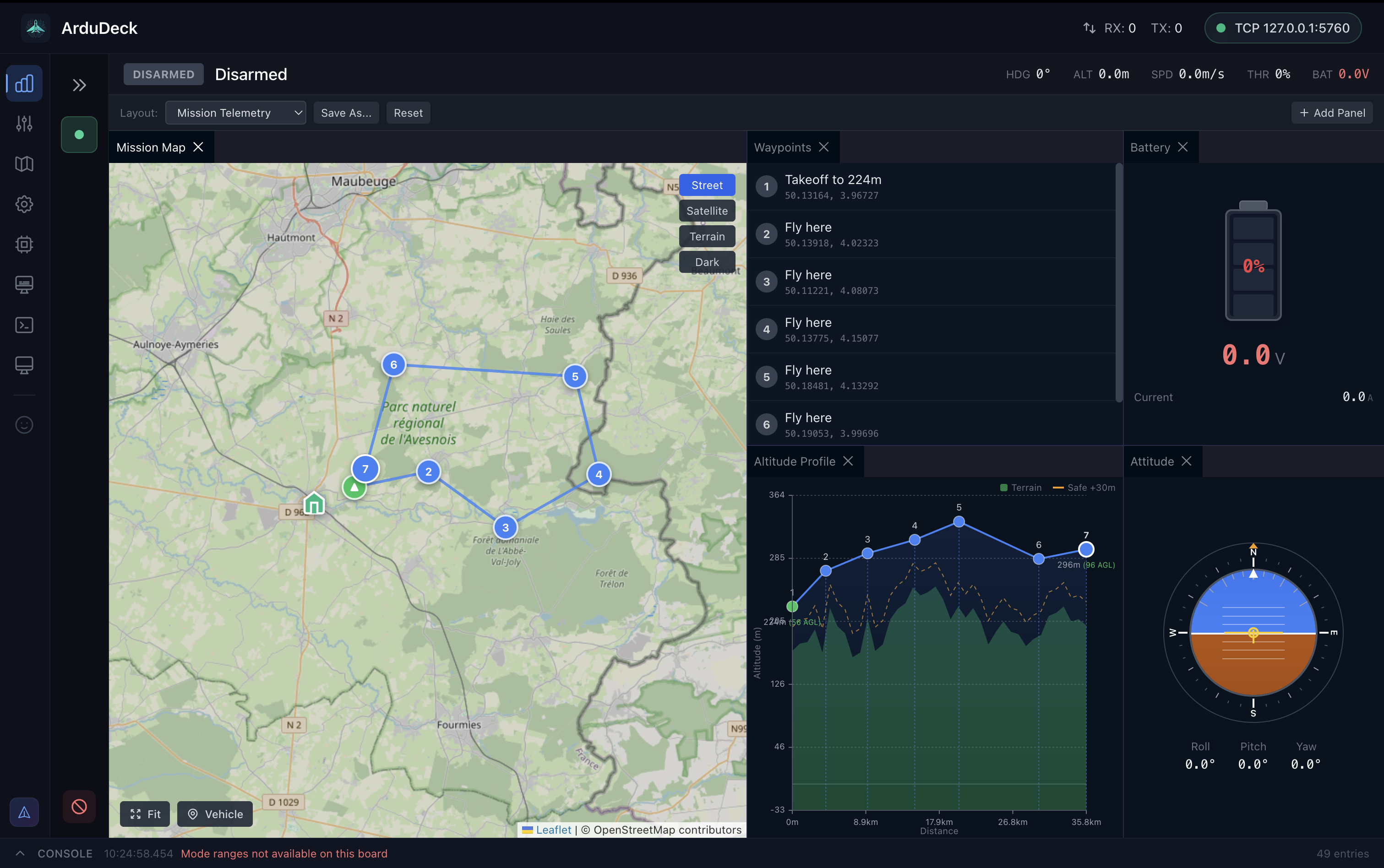This screenshot has width=1384, height=868.
Task: Click waypoint 2 marker on map
Action: [428, 472]
